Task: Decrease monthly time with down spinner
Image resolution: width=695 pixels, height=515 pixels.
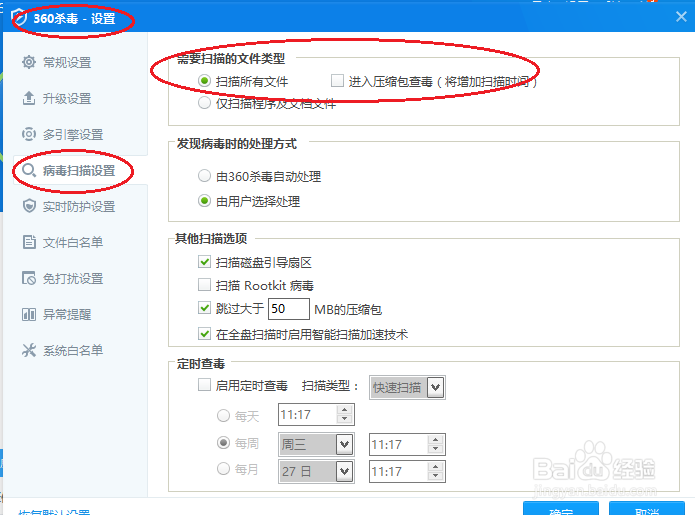Action: [x=435, y=476]
